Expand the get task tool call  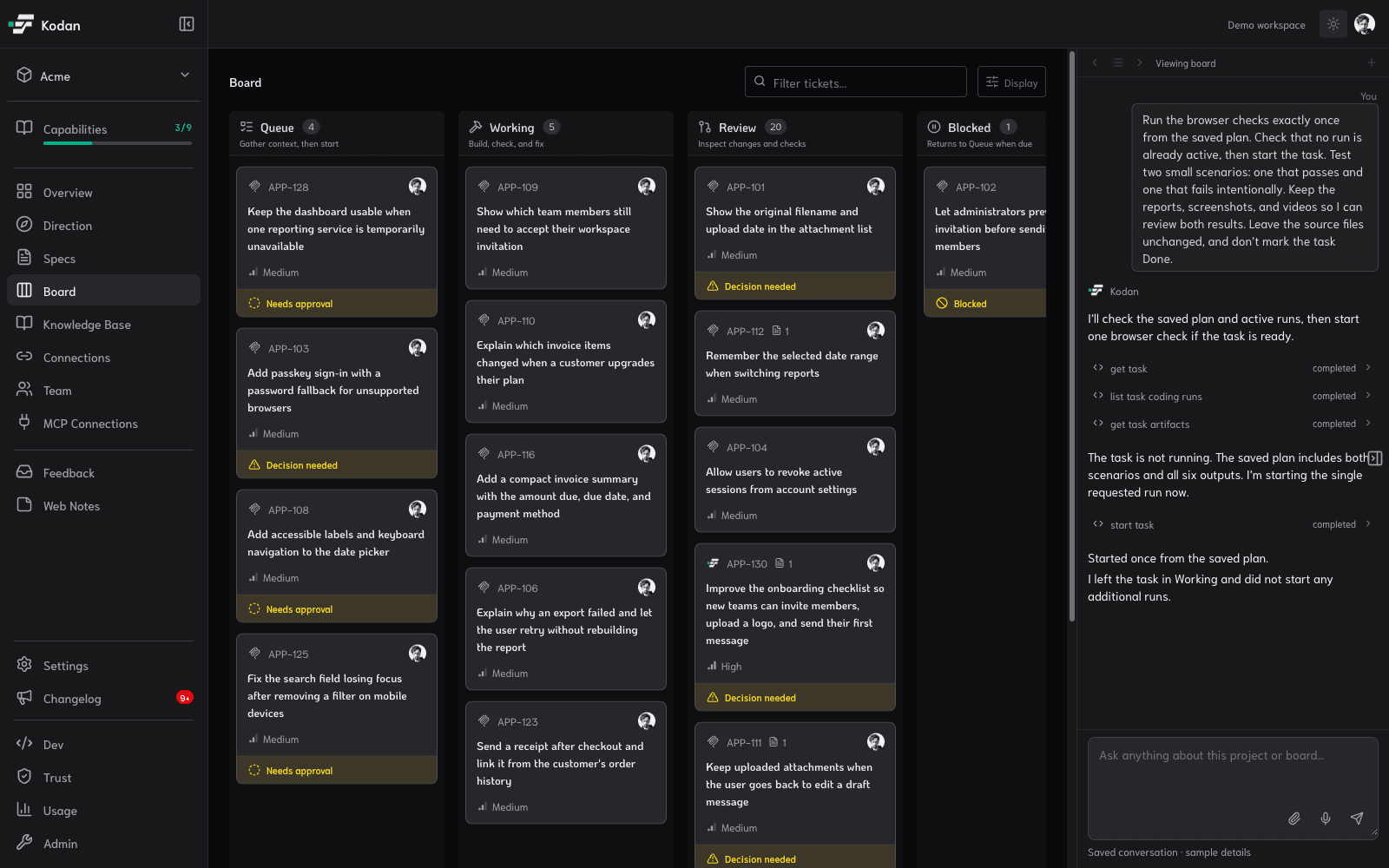[1231, 368]
